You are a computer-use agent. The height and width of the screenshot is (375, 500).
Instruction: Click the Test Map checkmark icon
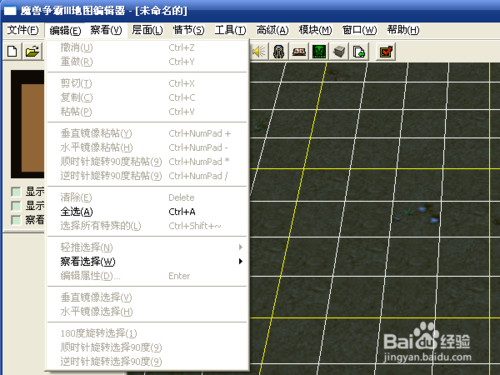pyautogui.click(x=386, y=52)
